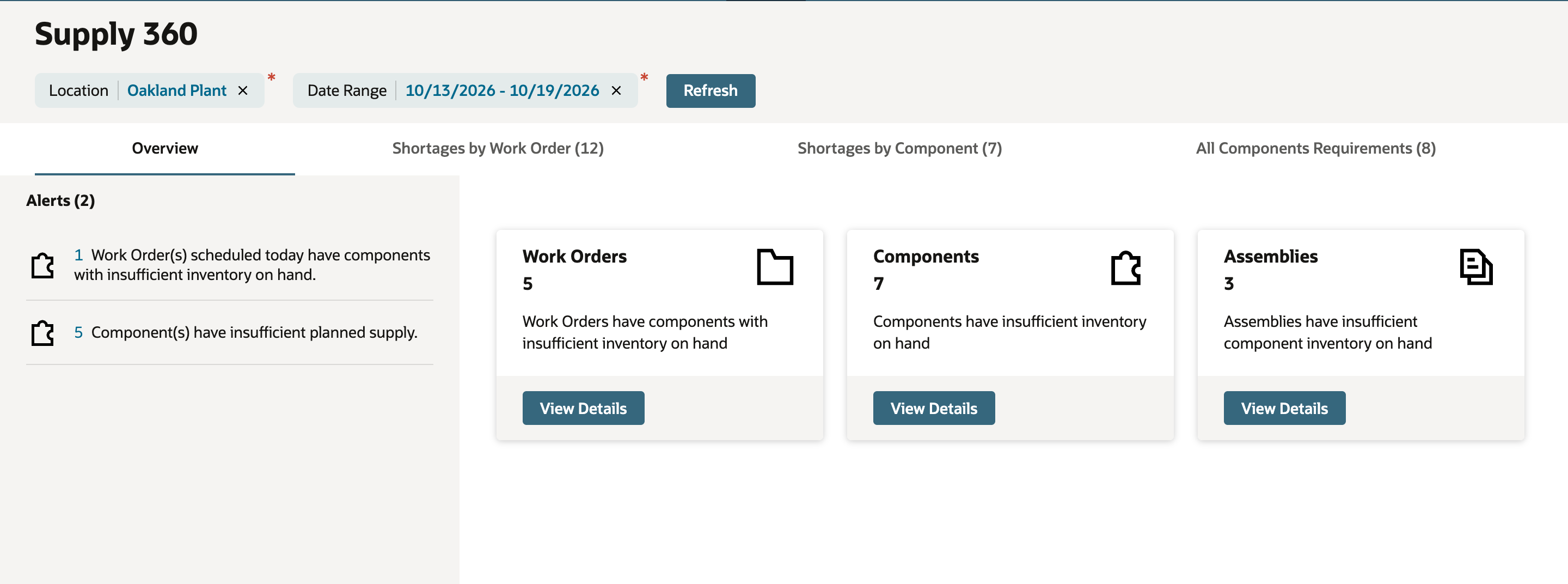The height and width of the screenshot is (584, 1568).
Task: View Details for Work Orders card
Action: pyautogui.click(x=583, y=408)
